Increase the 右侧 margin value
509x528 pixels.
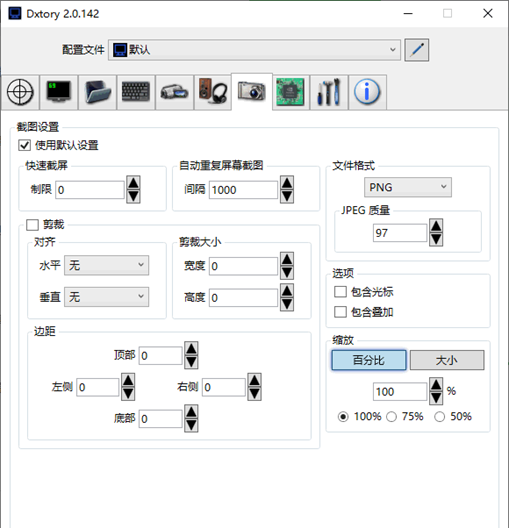[254, 380]
